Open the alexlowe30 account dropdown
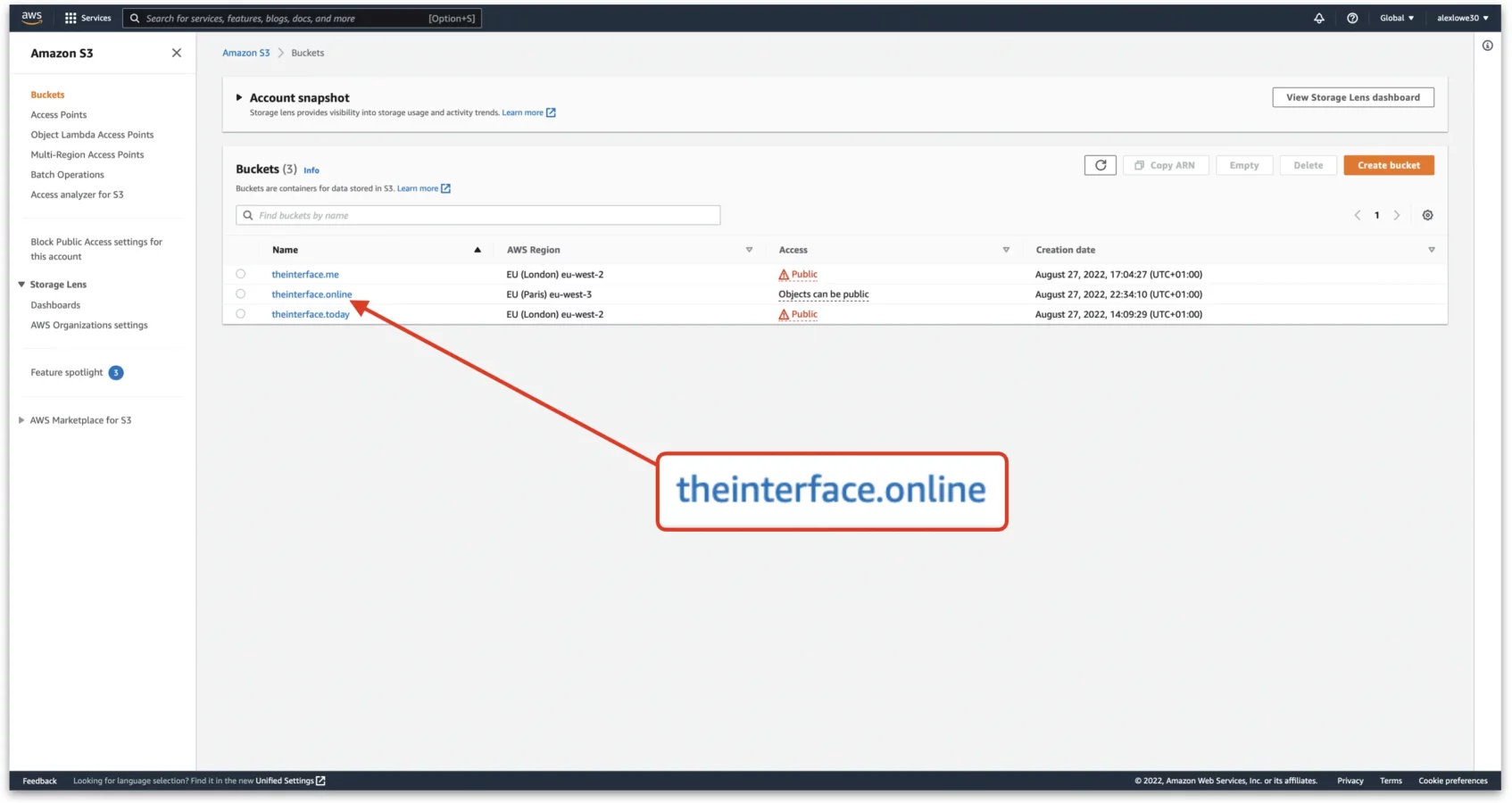The width and height of the screenshot is (1512, 803). coord(1463,18)
